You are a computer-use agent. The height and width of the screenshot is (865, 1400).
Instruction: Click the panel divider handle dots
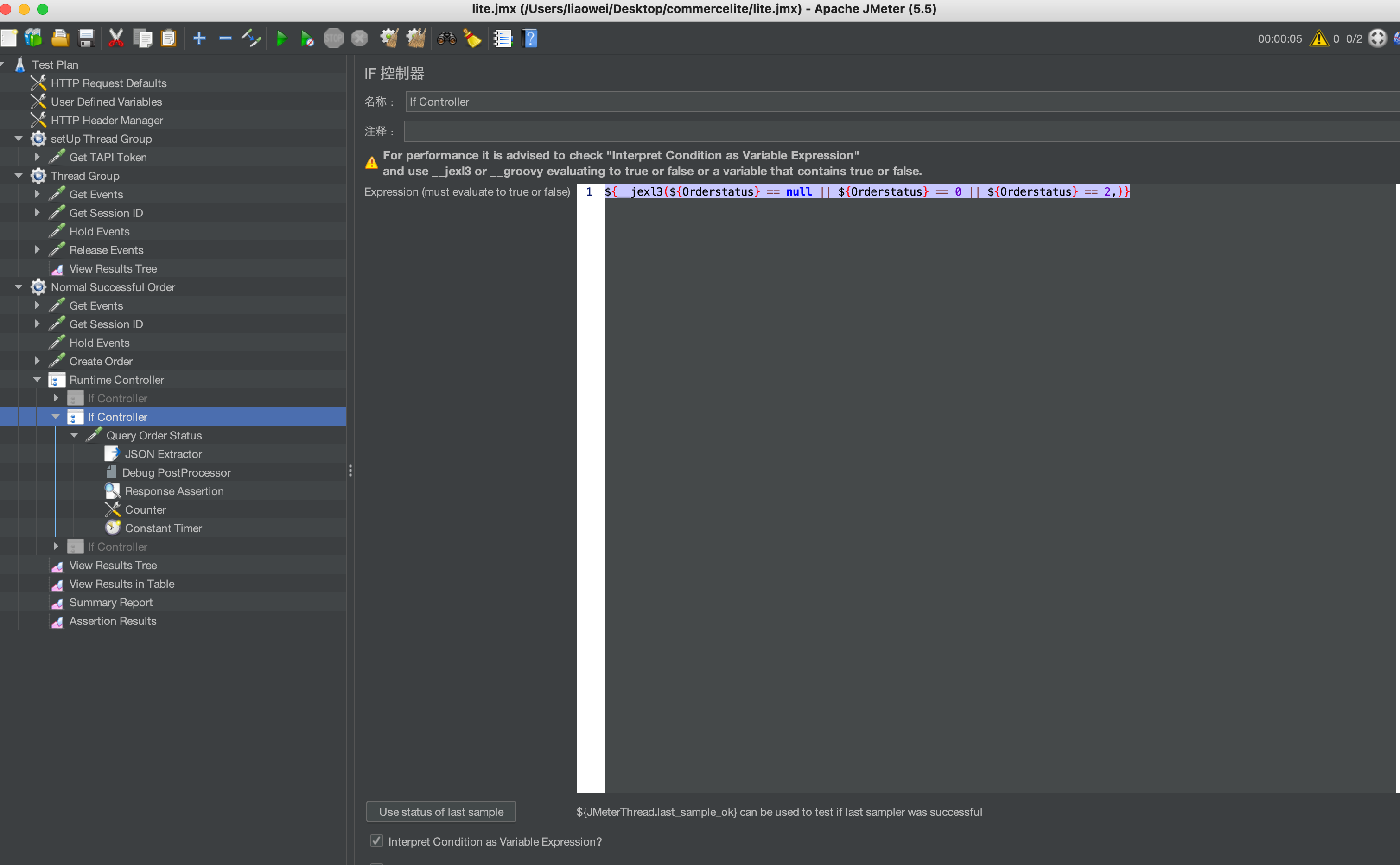350,471
